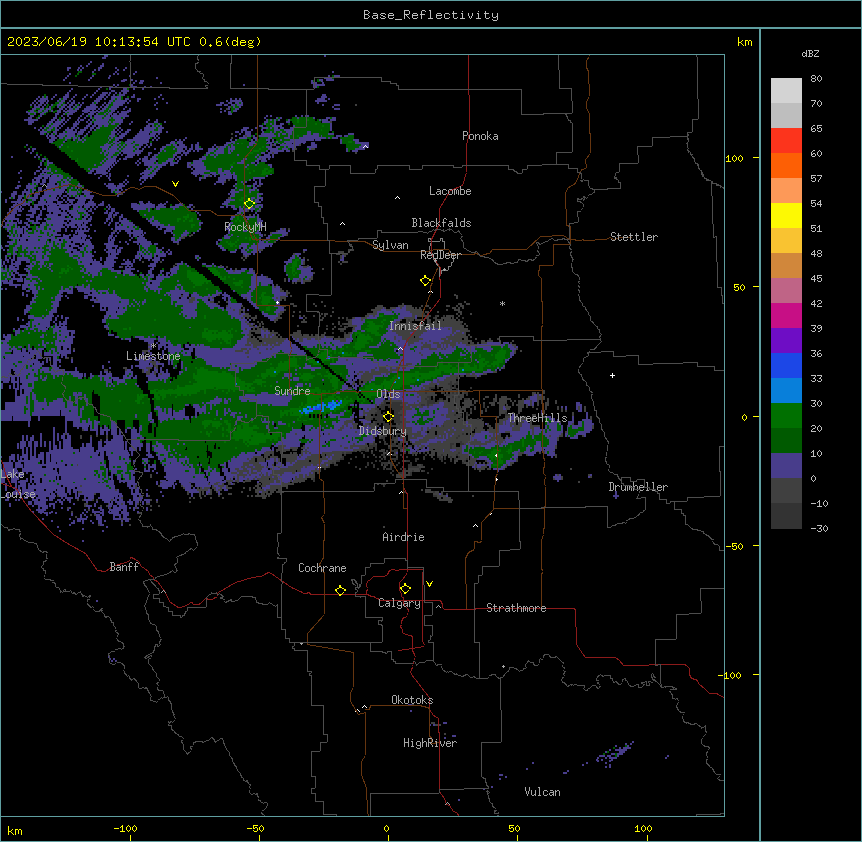The image size is (862, 842).
Task: Click the Innisfail city label
Action: (415, 326)
